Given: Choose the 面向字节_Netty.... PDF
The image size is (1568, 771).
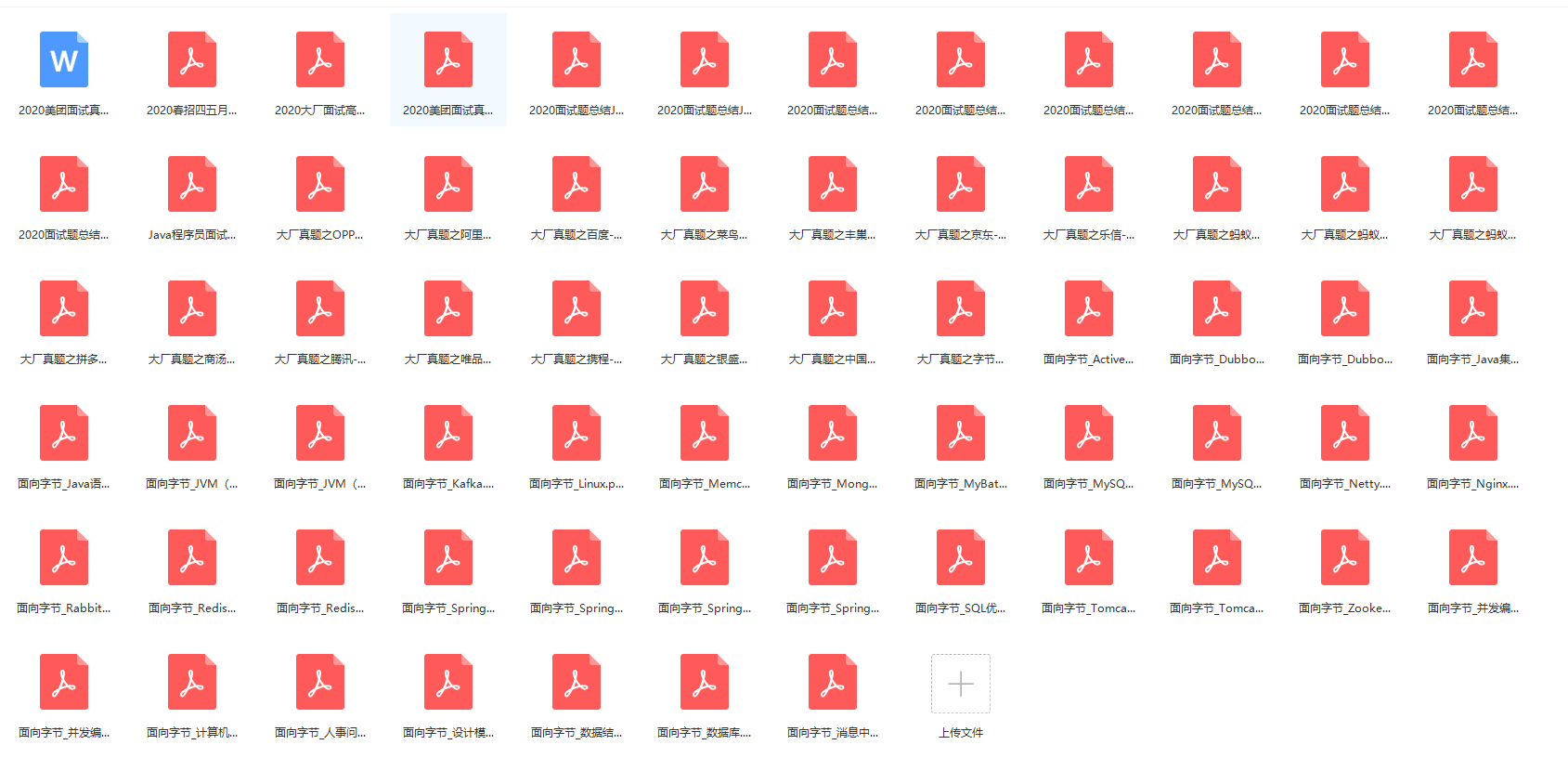Looking at the screenshot, I should 1345,433.
